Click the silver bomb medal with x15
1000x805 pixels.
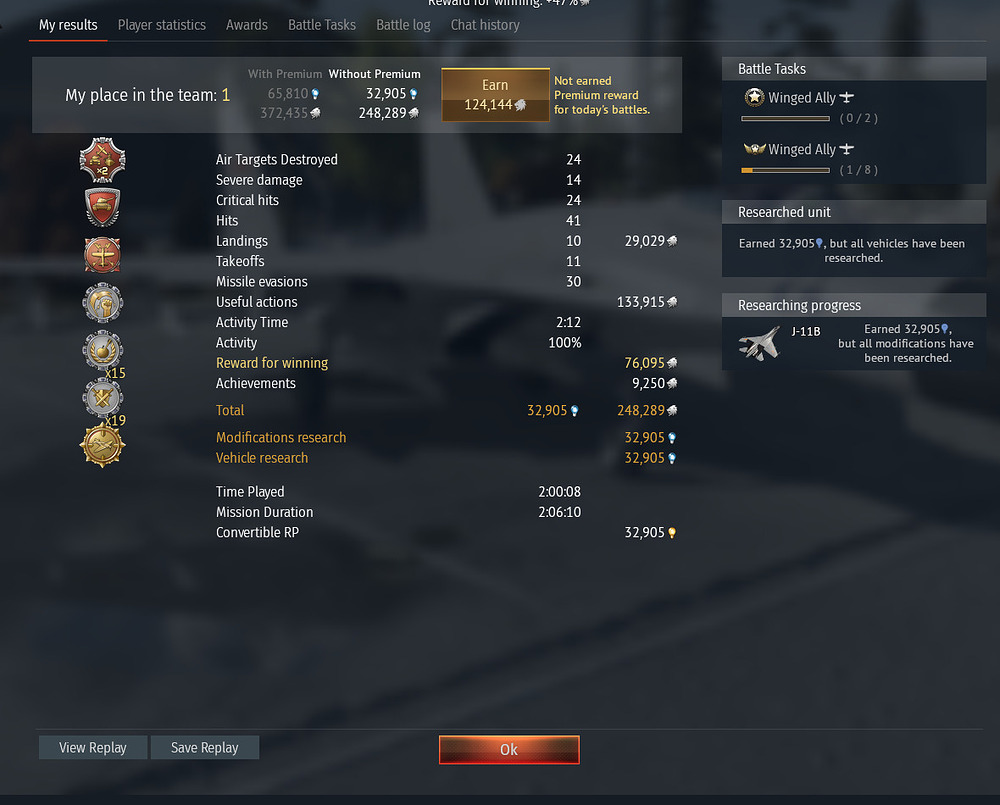coord(102,350)
